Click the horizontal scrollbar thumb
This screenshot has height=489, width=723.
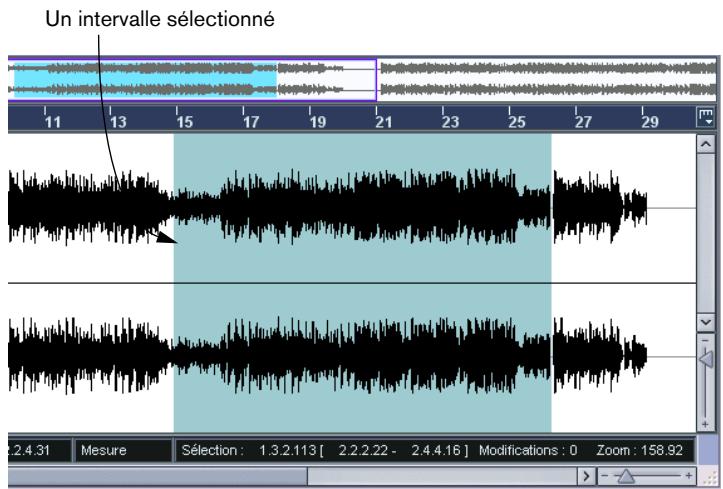[x=158, y=476]
